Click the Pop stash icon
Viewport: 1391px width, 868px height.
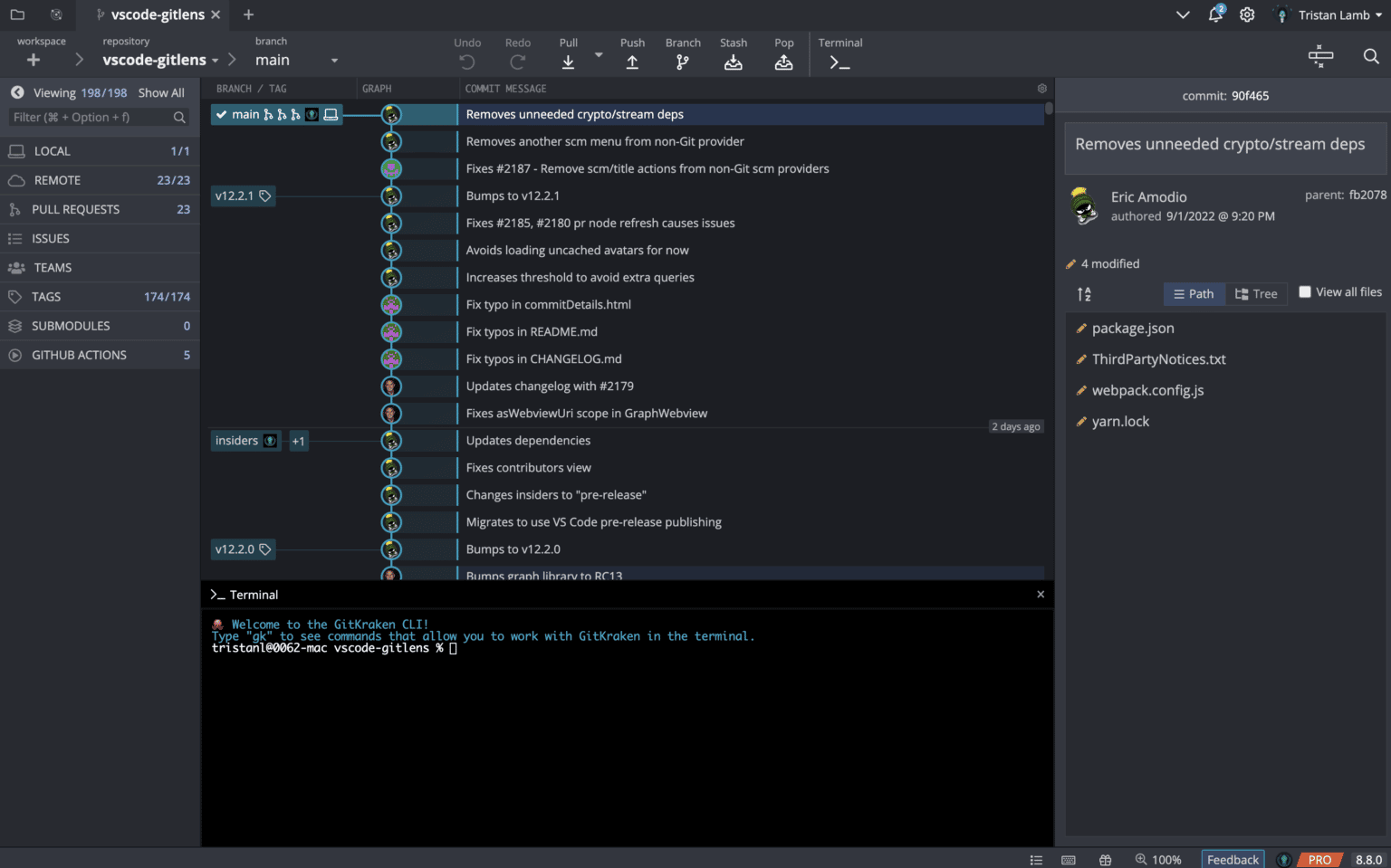click(783, 62)
